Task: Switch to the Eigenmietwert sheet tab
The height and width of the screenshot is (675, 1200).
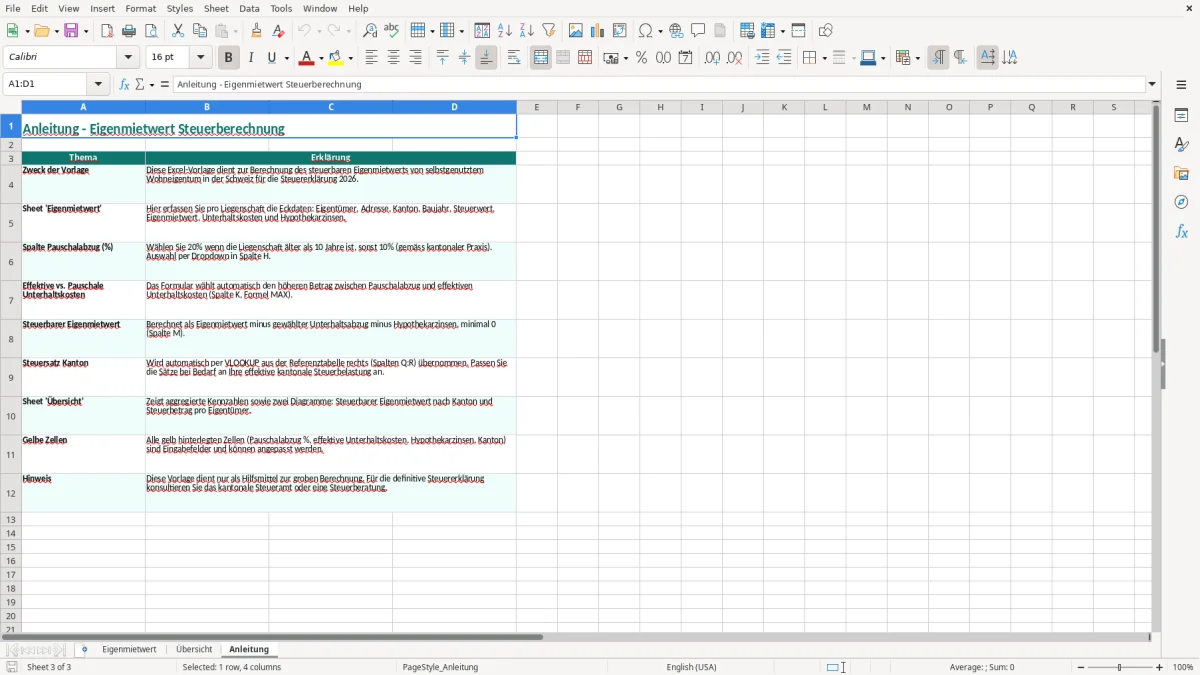Action: click(129, 650)
